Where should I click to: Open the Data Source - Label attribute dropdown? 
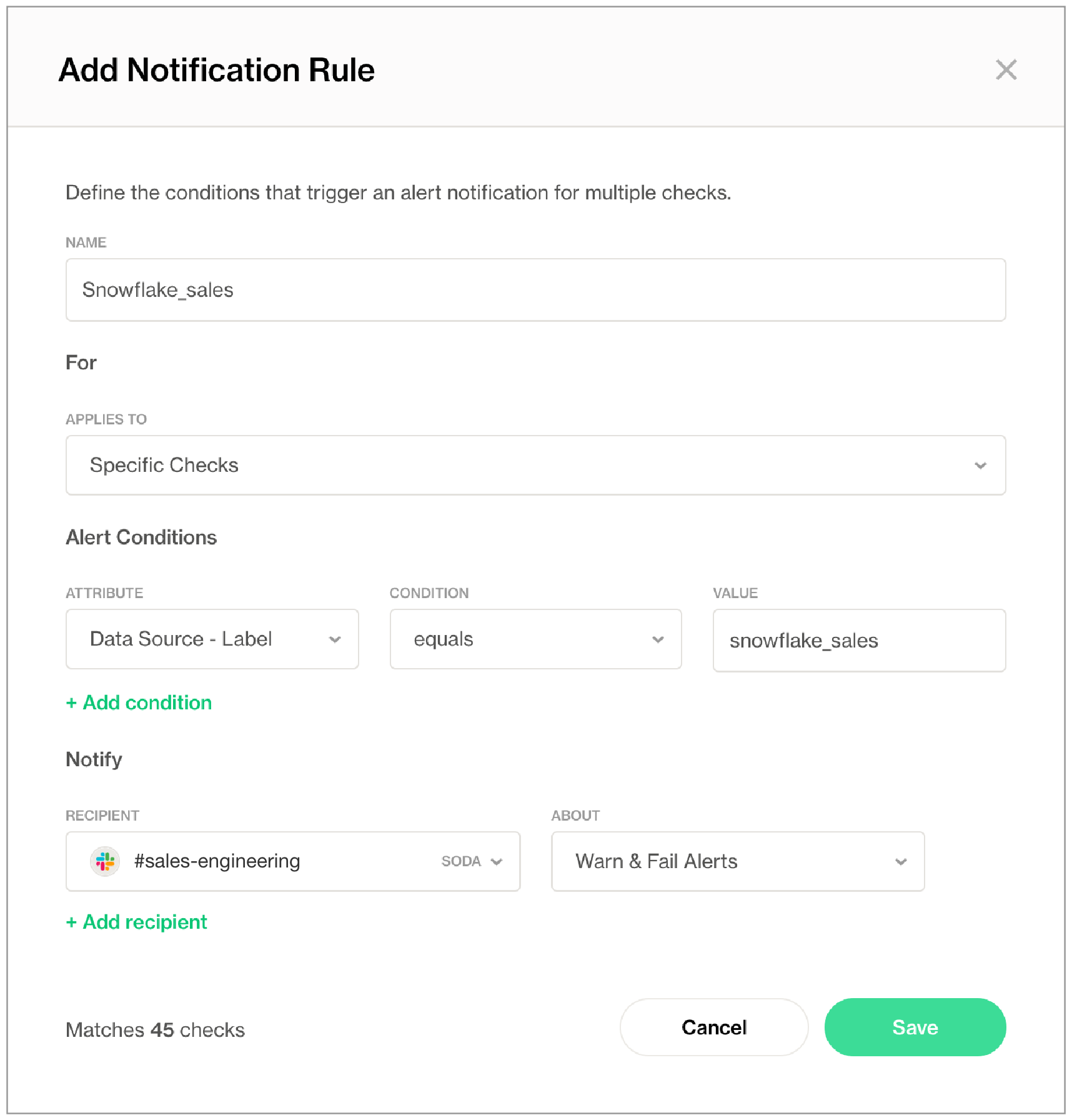click(x=211, y=639)
